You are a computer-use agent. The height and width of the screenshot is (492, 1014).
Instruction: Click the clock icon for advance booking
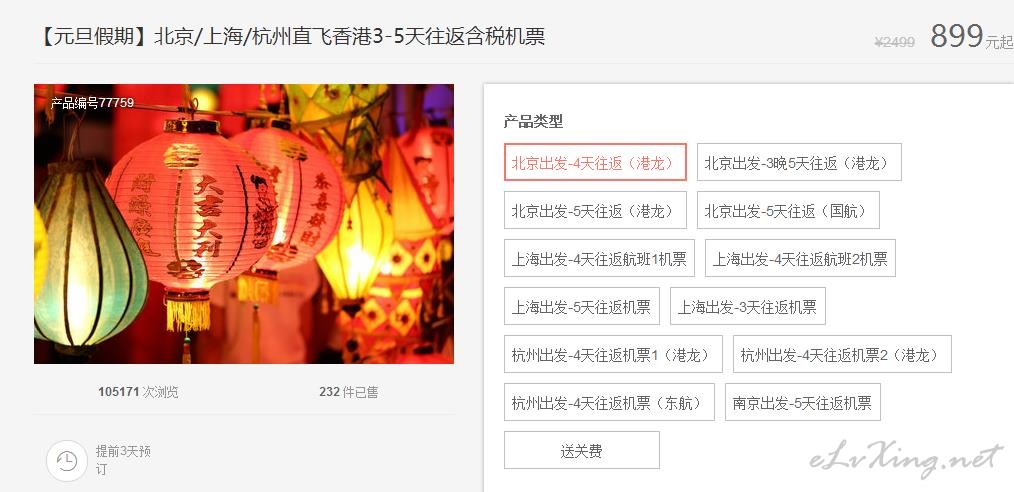coord(67,461)
